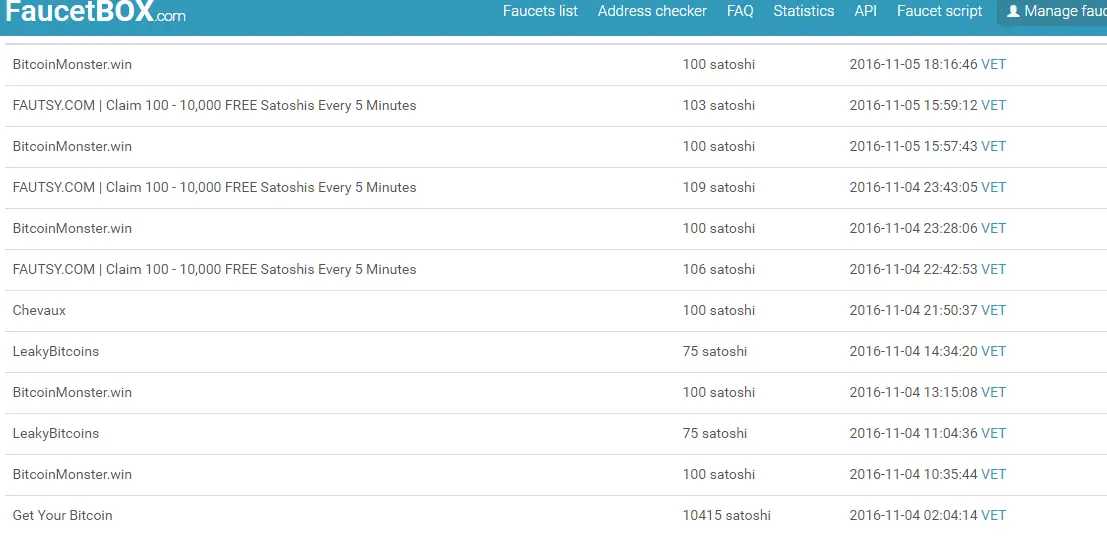The height and width of the screenshot is (556, 1107).
Task: Click the 10415 satoshi amount
Action: tap(726, 515)
